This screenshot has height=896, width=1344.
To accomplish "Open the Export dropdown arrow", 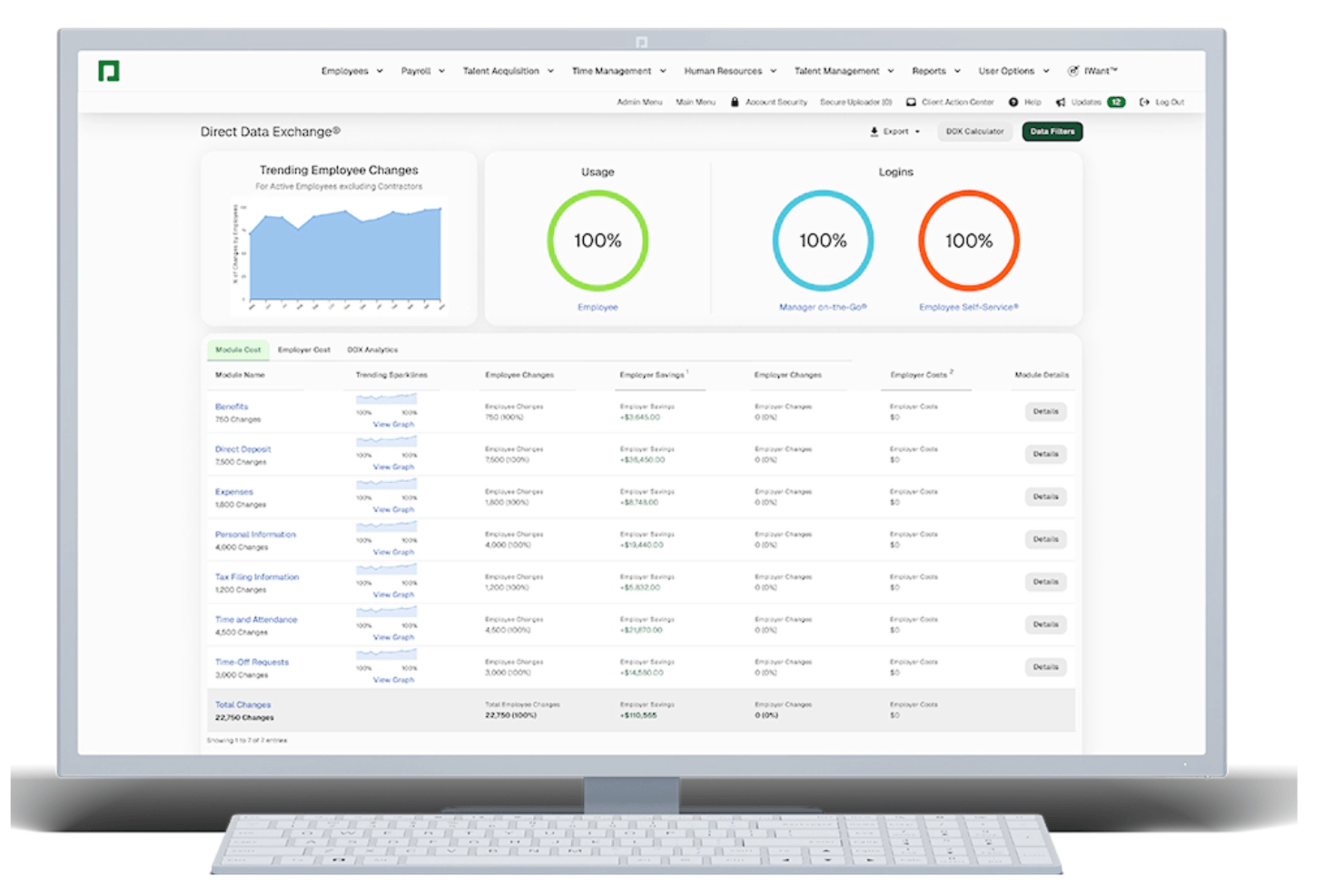I will pos(917,132).
